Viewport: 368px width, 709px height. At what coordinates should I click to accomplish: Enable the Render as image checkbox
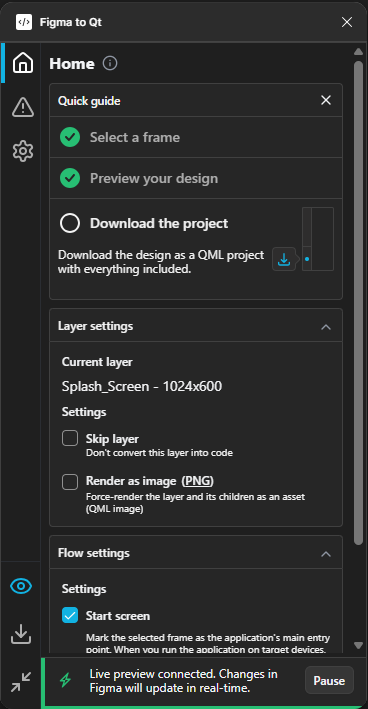coord(70,482)
